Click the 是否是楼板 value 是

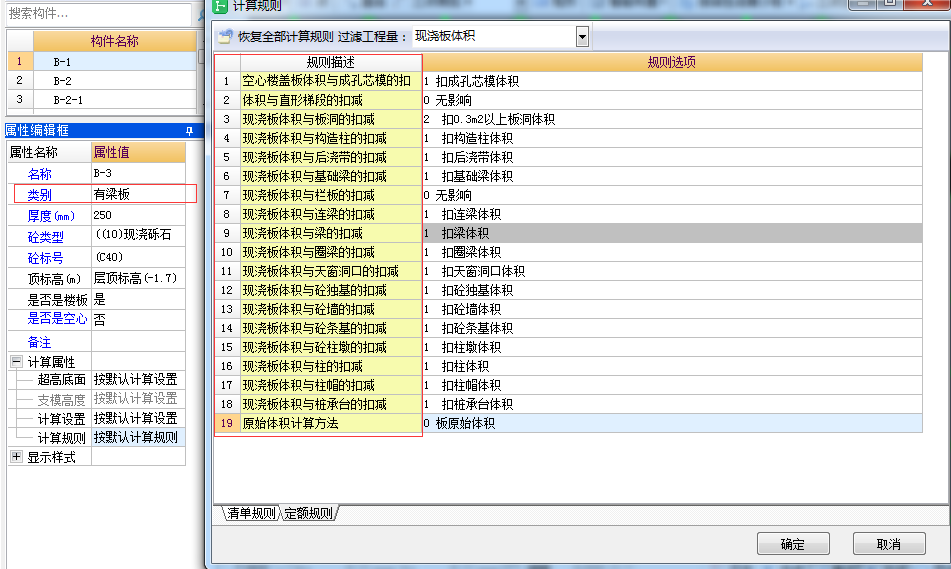pos(138,299)
